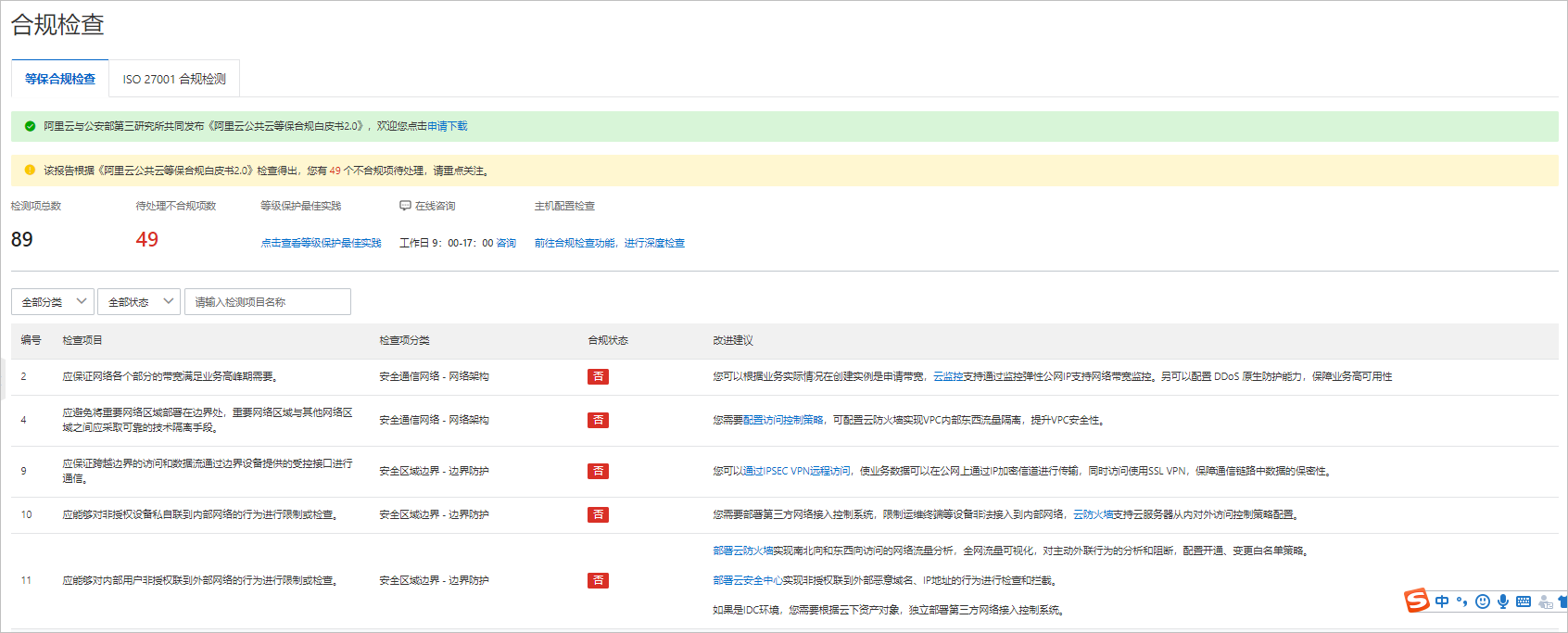The height and width of the screenshot is (633, 1568).
Task: Click the 否 status badge in row 11
Action: coord(598,580)
